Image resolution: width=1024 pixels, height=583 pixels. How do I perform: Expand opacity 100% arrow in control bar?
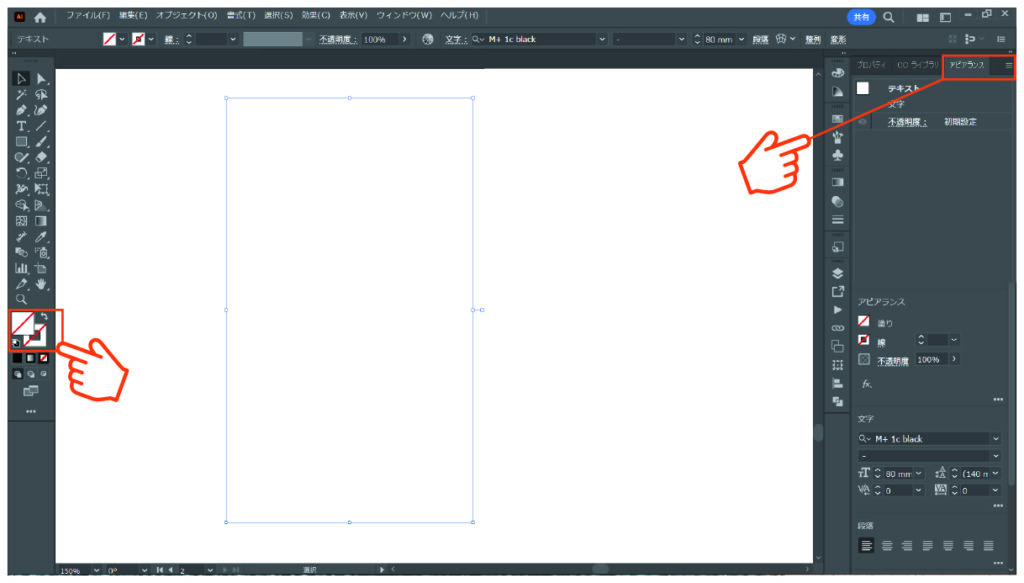coord(405,39)
